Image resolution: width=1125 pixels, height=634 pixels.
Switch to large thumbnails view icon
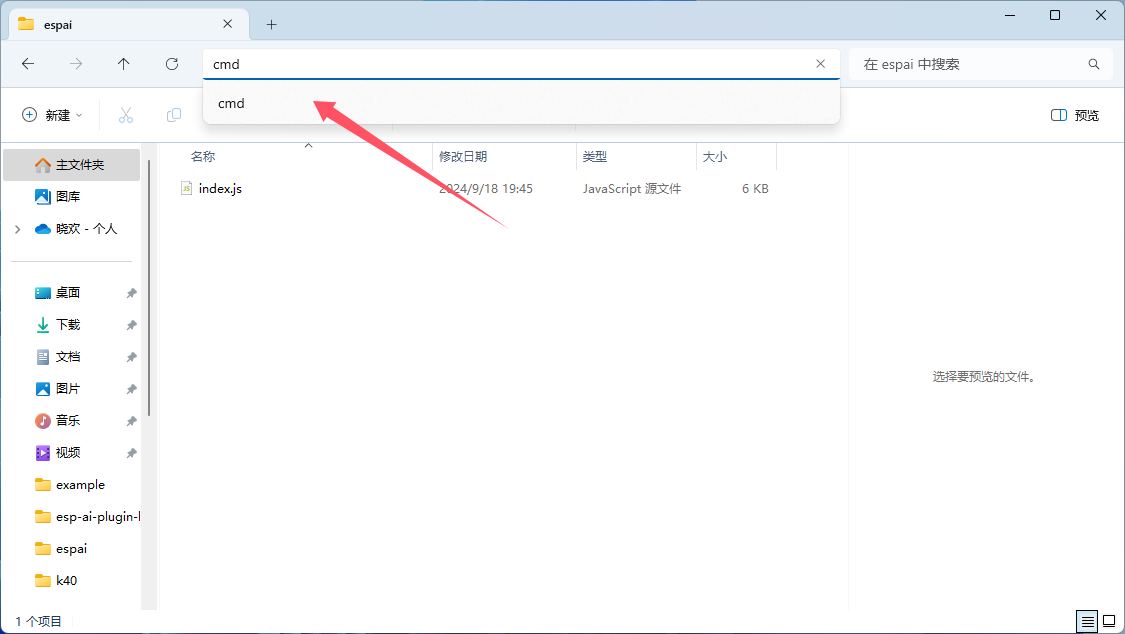coord(1108,621)
